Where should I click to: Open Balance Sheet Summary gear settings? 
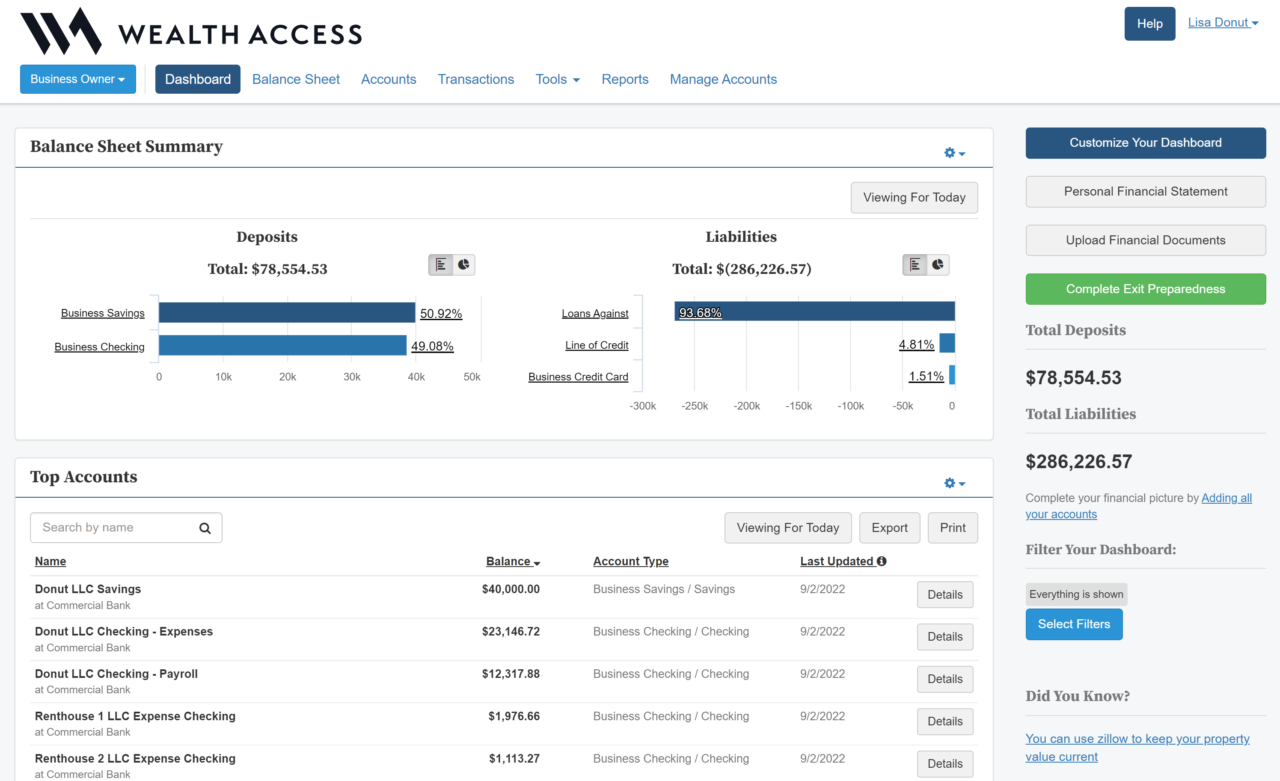954,153
